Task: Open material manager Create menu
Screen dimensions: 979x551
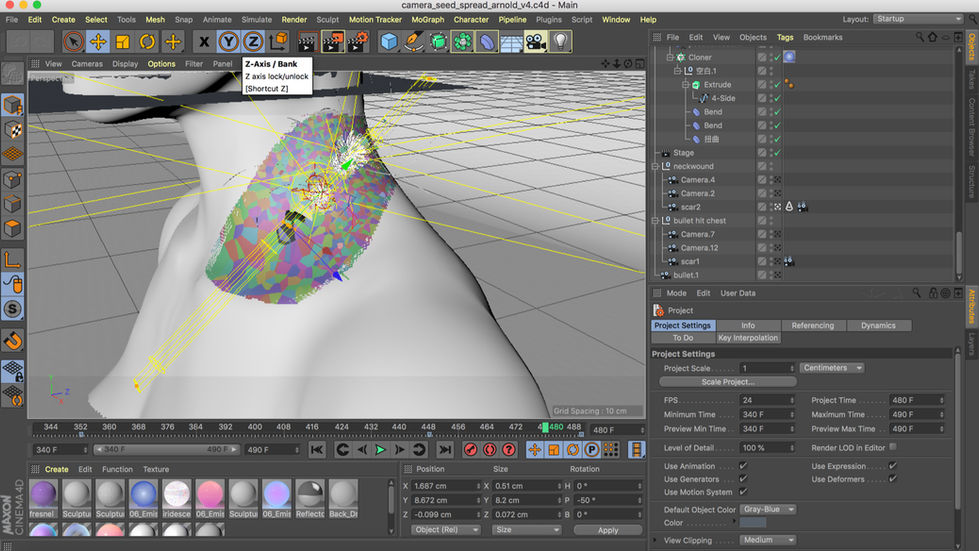Action: [x=56, y=469]
